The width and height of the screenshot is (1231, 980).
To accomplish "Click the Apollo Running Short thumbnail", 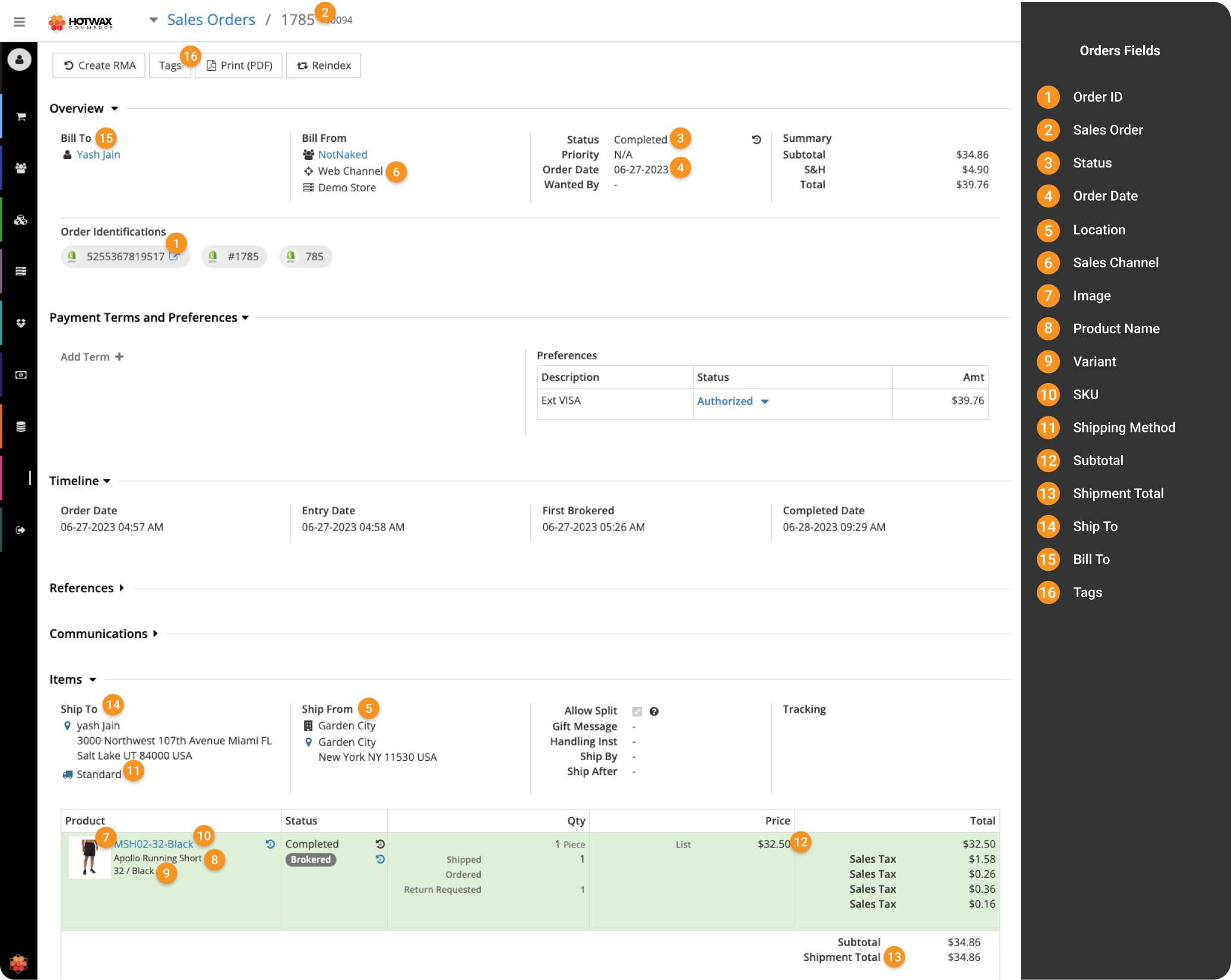I will (x=89, y=857).
